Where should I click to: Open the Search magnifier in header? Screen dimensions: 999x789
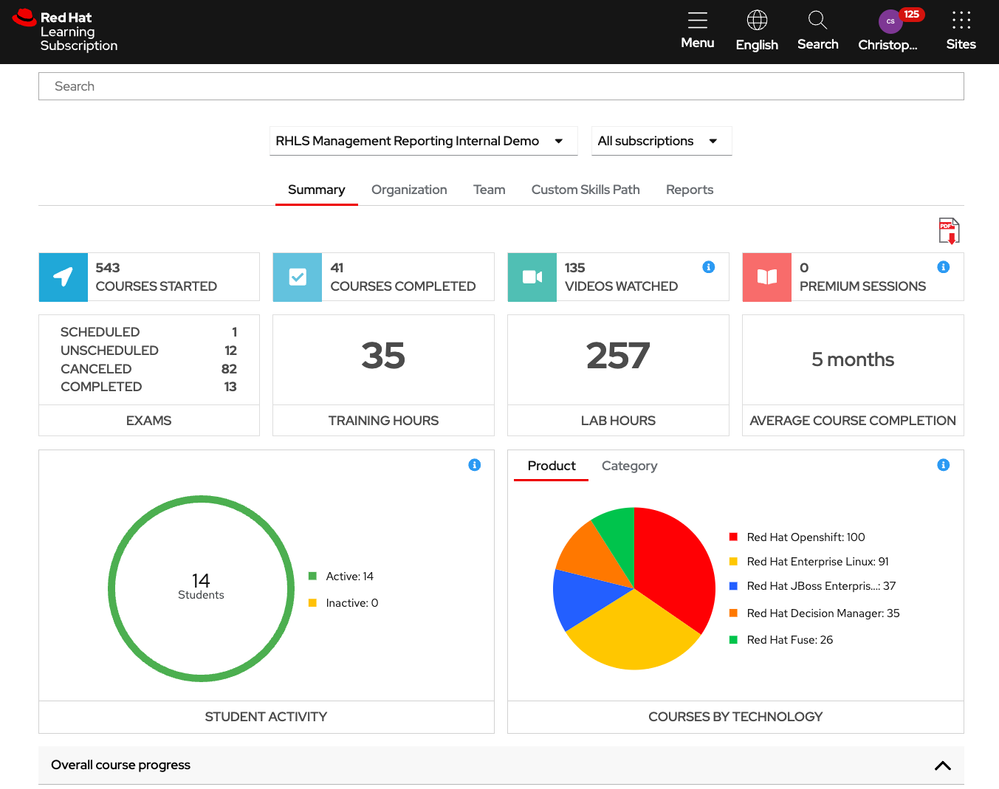(x=817, y=21)
